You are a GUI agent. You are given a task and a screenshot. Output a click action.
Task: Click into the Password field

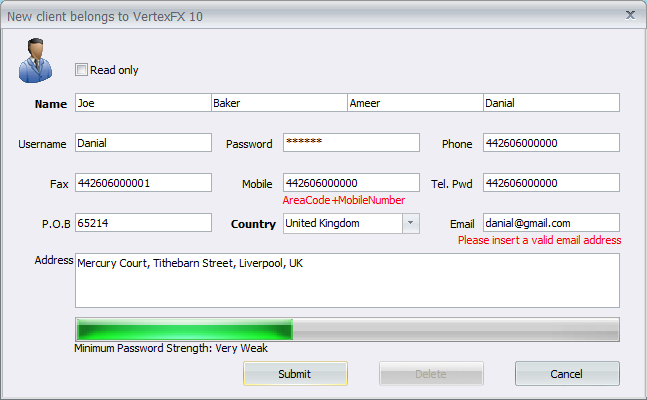[351, 143]
